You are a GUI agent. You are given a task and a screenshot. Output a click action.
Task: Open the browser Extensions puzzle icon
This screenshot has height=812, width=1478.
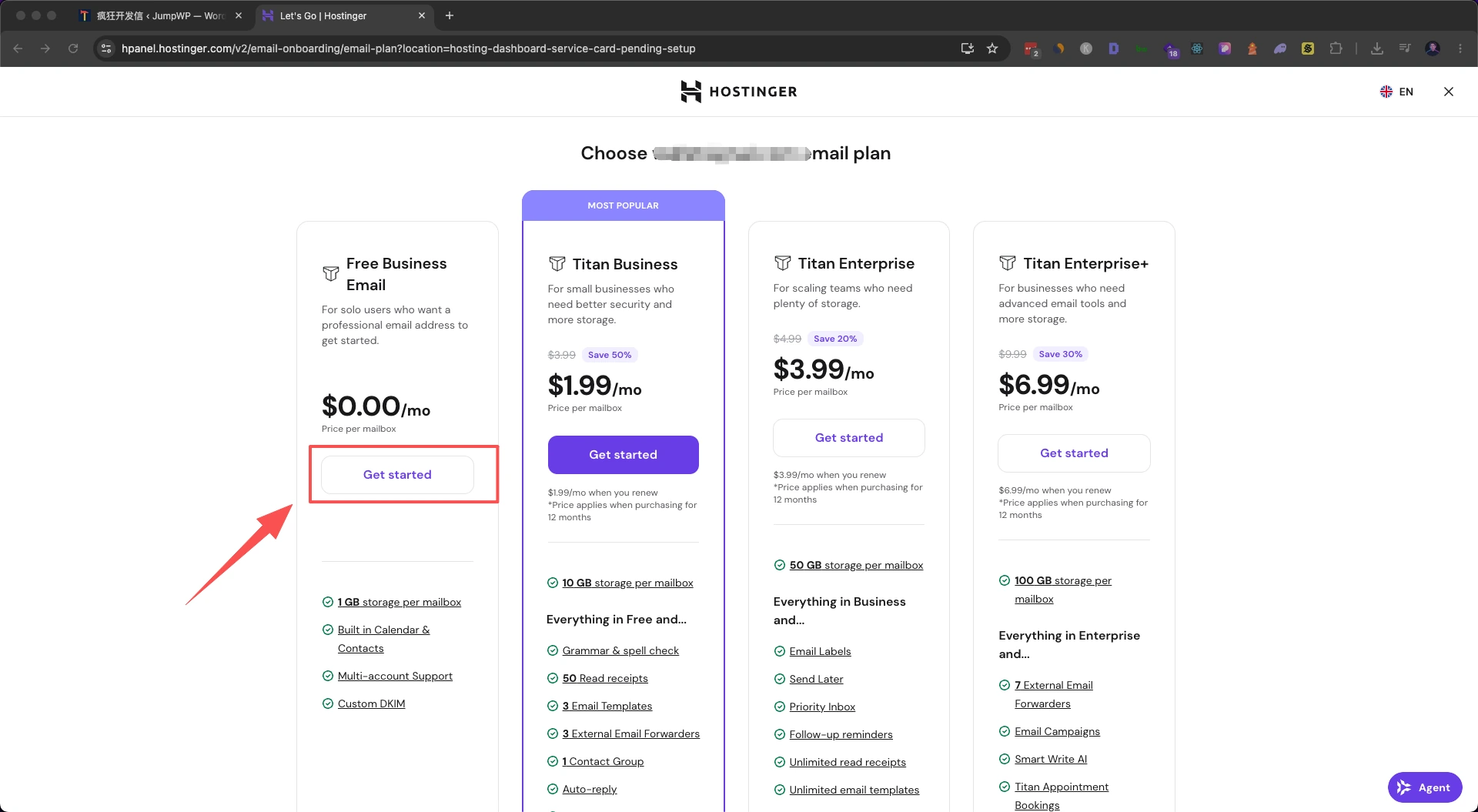1336,48
